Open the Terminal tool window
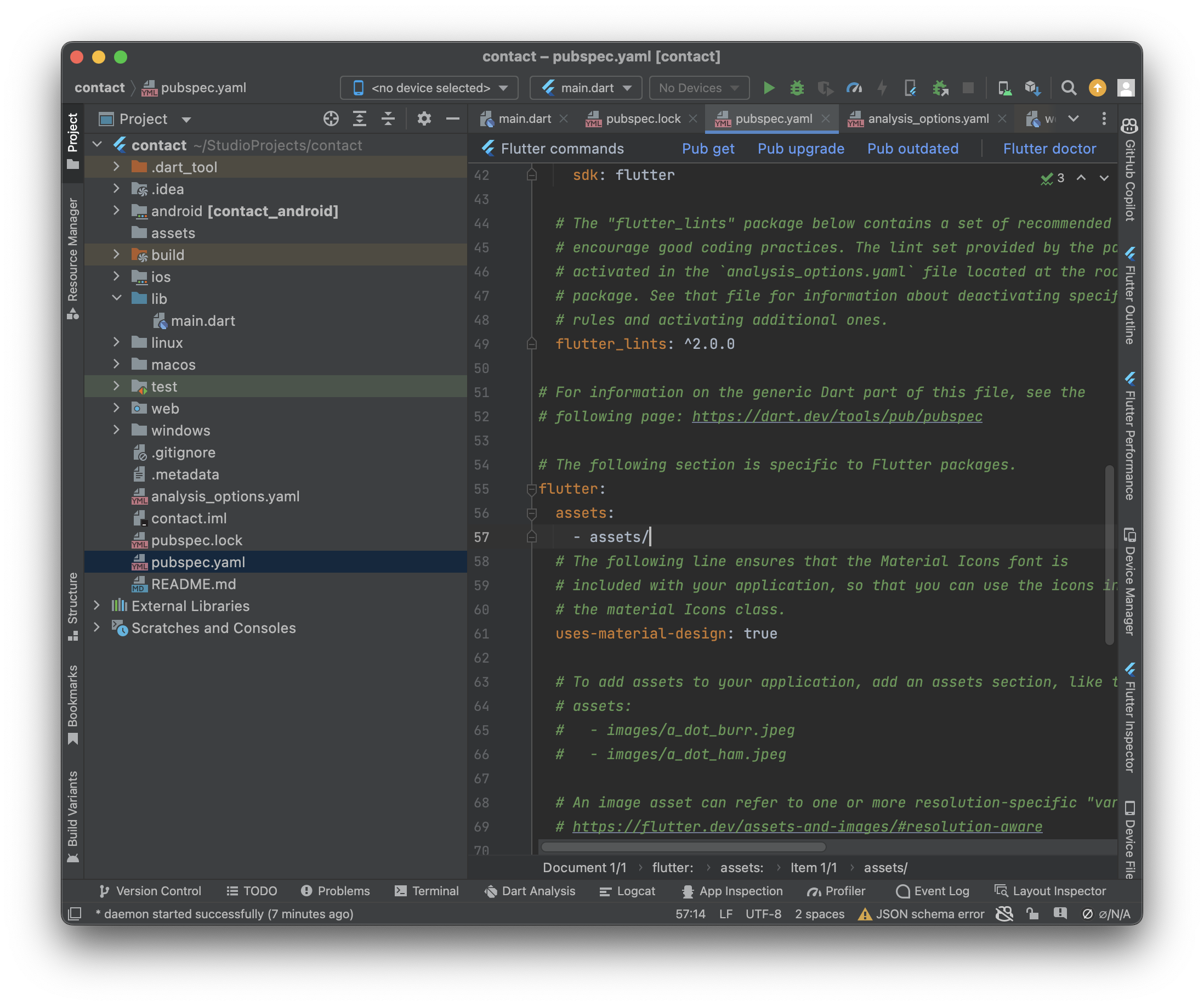The width and height of the screenshot is (1204, 1006). [x=427, y=891]
